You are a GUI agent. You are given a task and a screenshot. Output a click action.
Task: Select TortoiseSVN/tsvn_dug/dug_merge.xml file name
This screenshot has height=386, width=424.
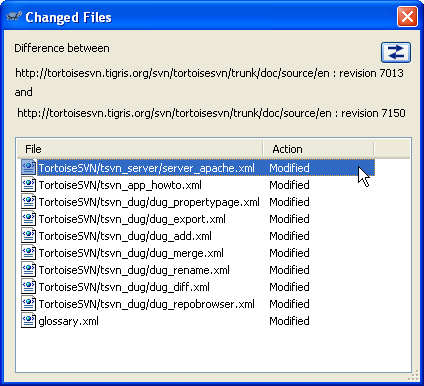click(131, 253)
